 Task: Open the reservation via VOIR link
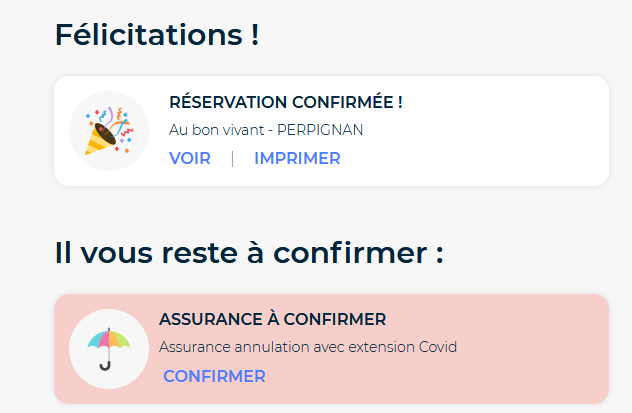[190, 158]
